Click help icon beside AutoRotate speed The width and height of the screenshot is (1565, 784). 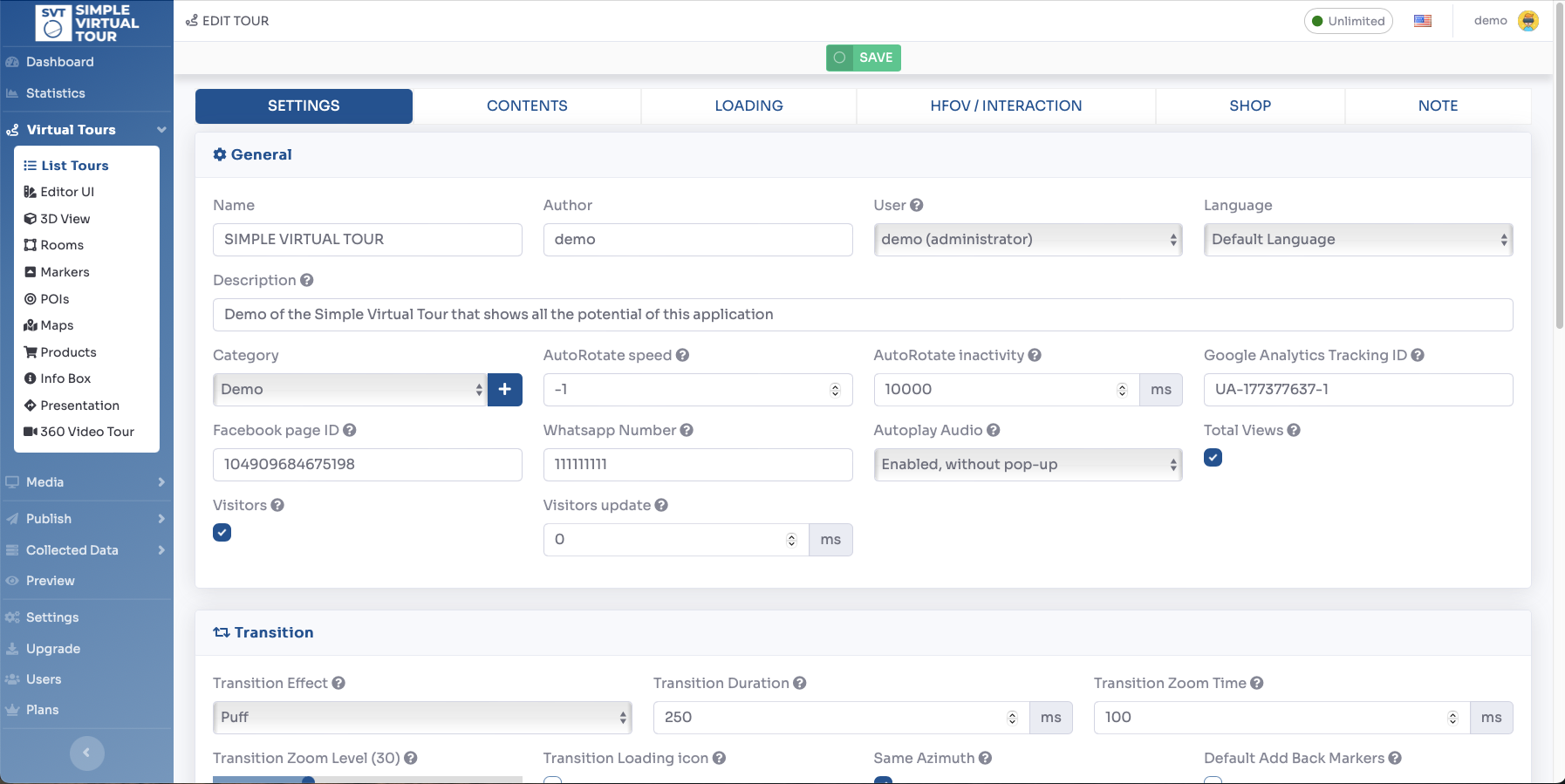point(683,355)
